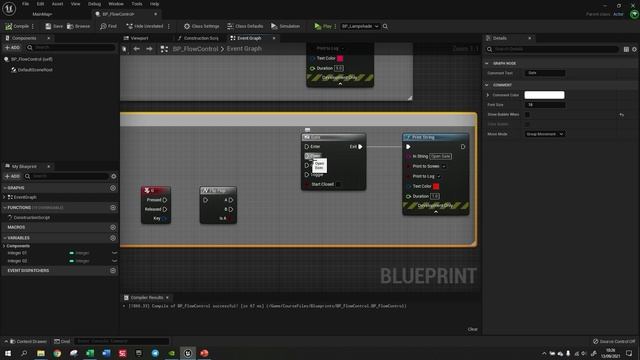Clear the compiler results log
Image resolution: width=640 pixels, height=360 pixels.
coord(472,329)
